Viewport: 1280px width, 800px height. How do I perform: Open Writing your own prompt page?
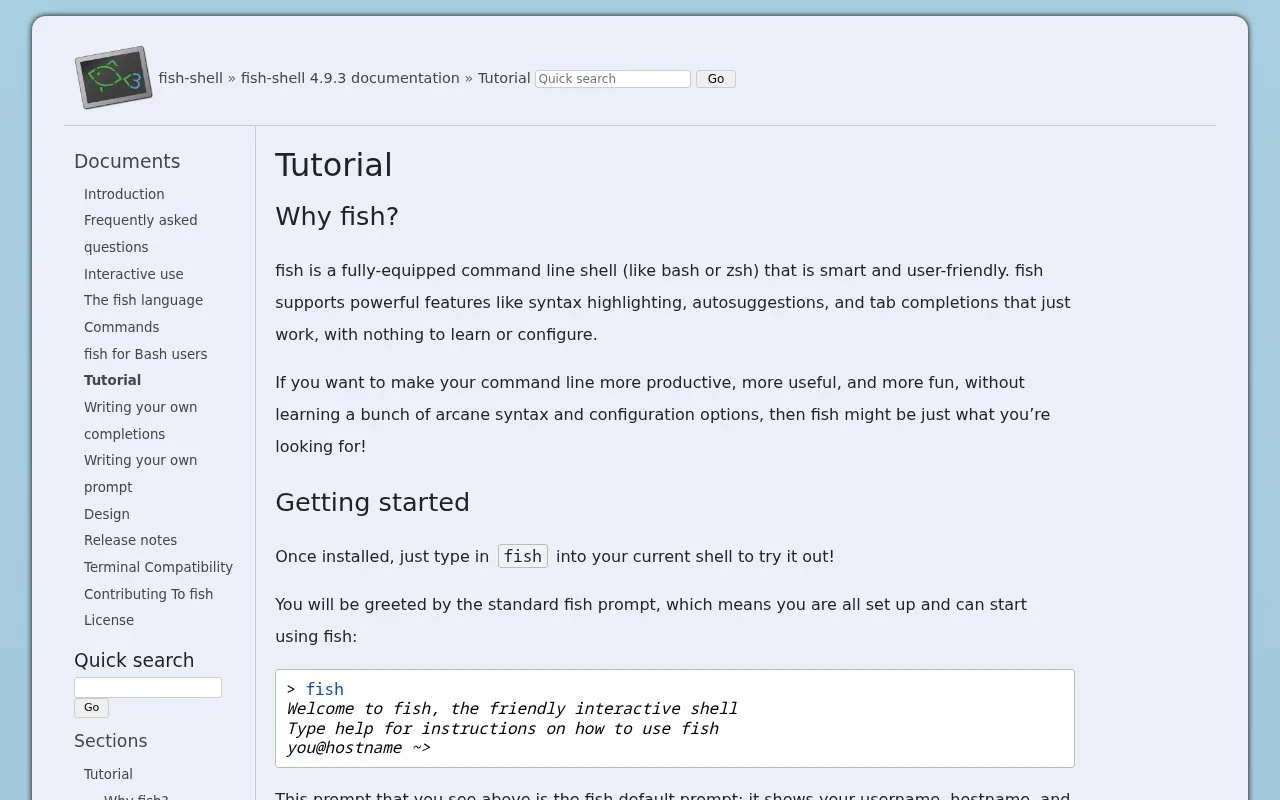[141, 473]
